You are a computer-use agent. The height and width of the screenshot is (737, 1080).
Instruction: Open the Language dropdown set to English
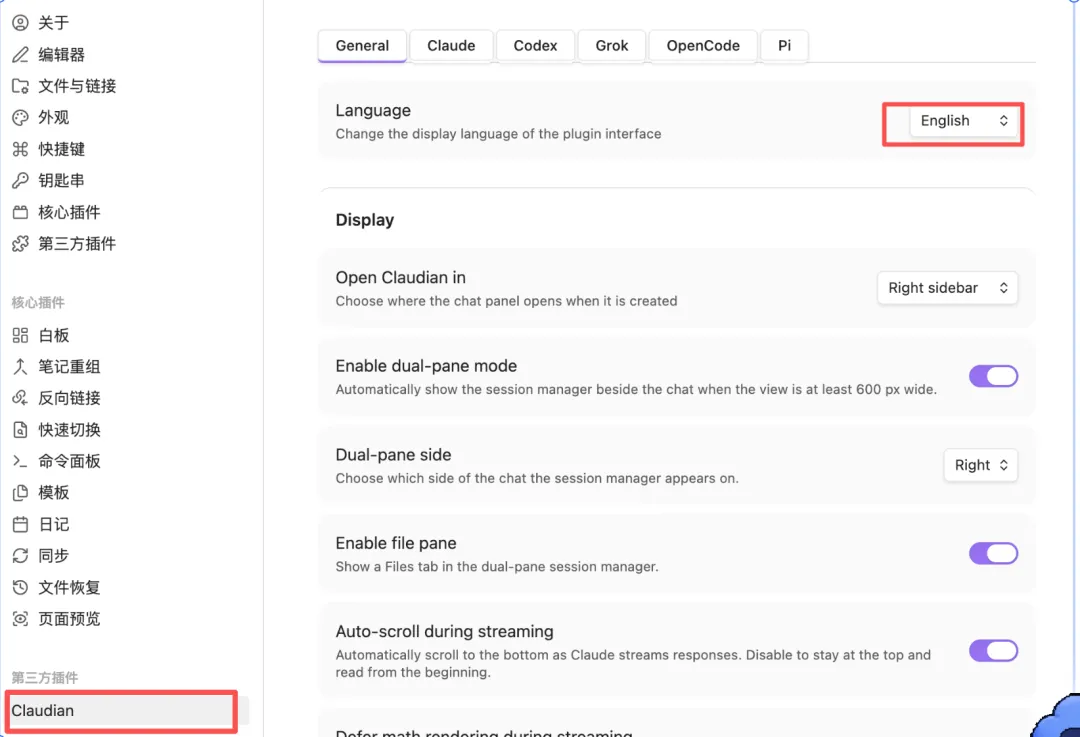pyautogui.click(x=964, y=121)
